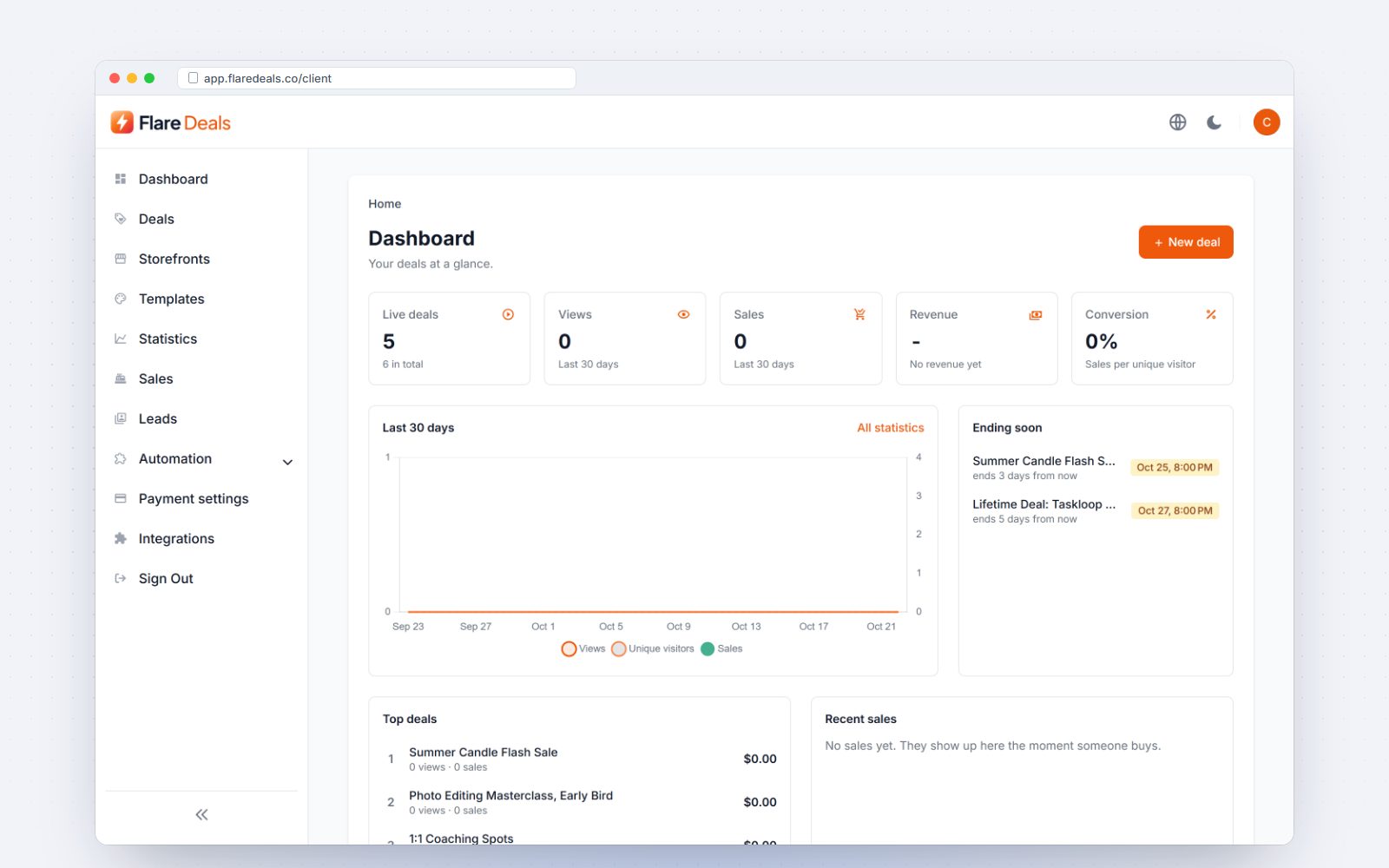Image resolution: width=1389 pixels, height=868 pixels.
Task: Click the Integrations puzzle icon
Action: click(121, 538)
